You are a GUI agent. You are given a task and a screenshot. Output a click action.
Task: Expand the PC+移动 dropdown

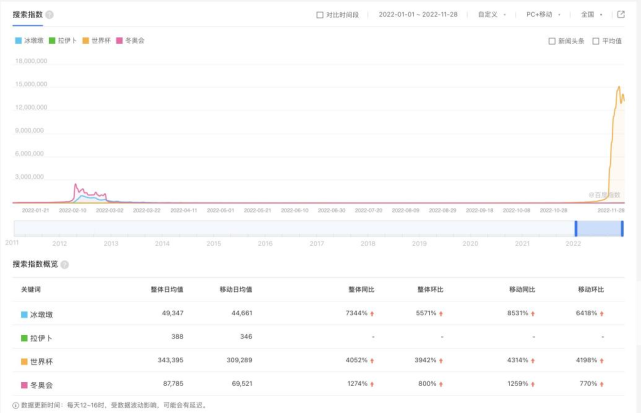[543, 15]
